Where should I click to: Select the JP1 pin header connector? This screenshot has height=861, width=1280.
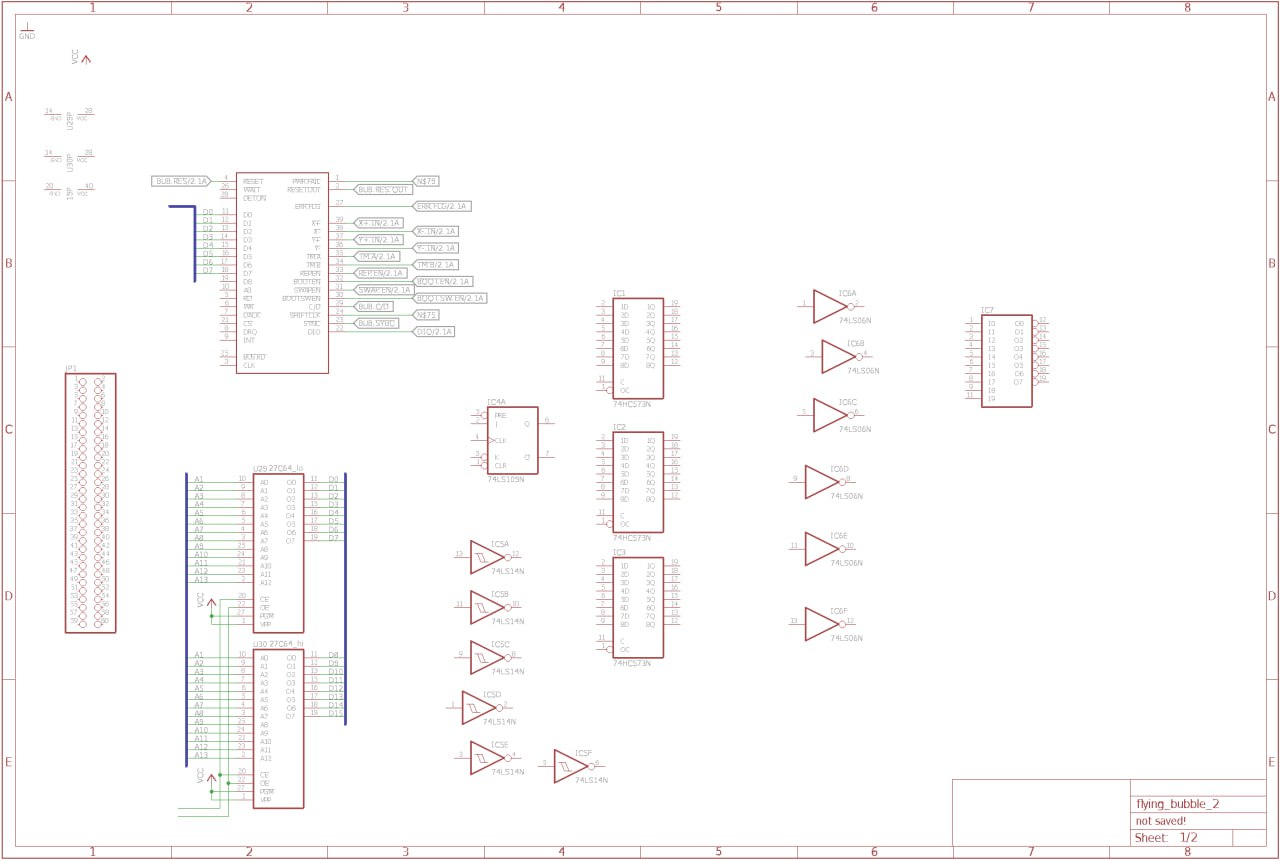point(90,503)
